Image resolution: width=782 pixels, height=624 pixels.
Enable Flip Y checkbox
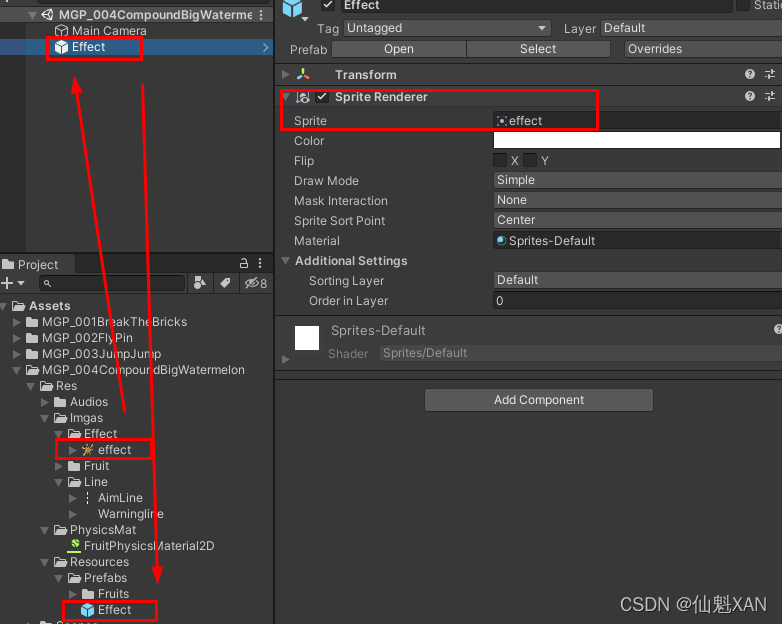[530, 161]
